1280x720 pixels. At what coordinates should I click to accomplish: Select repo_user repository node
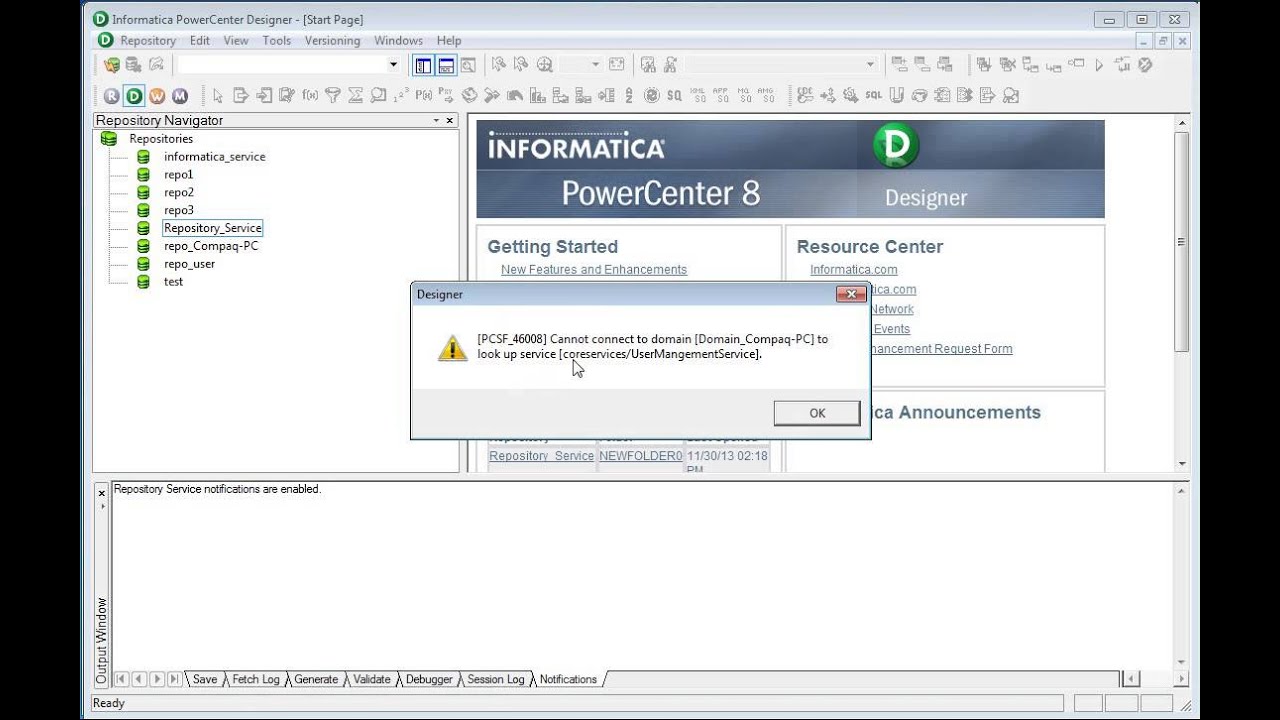[189, 264]
